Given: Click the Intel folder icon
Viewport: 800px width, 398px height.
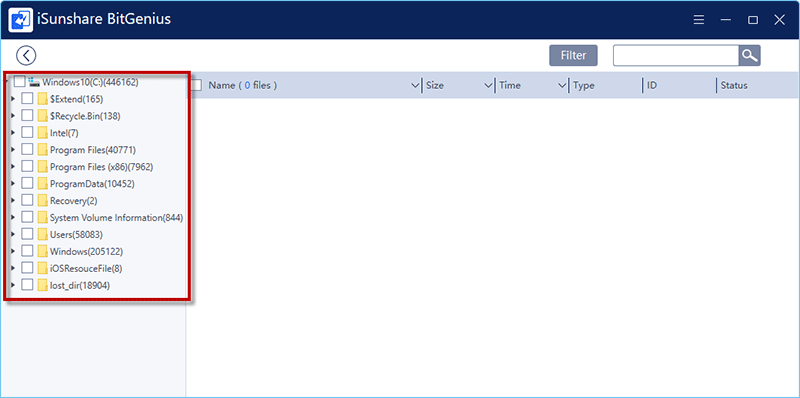Looking at the screenshot, I should [42, 133].
